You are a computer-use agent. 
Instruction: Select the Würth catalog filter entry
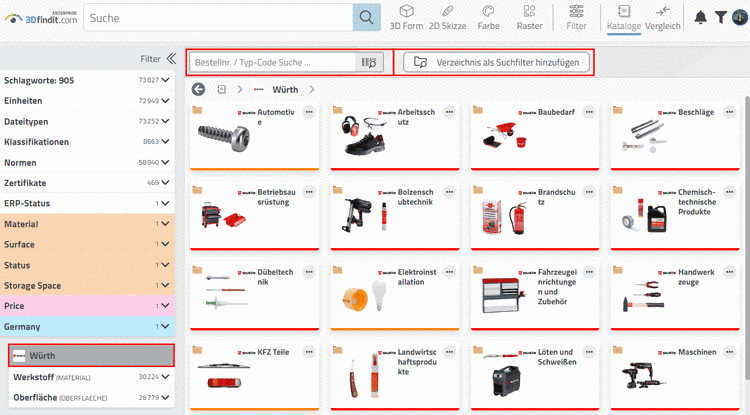91,356
